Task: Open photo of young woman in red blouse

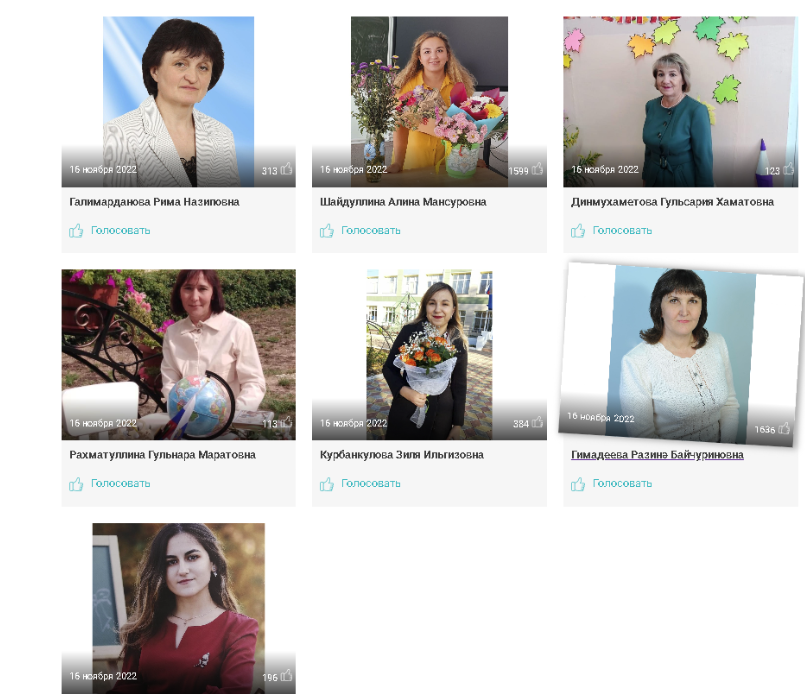Action: [179, 608]
